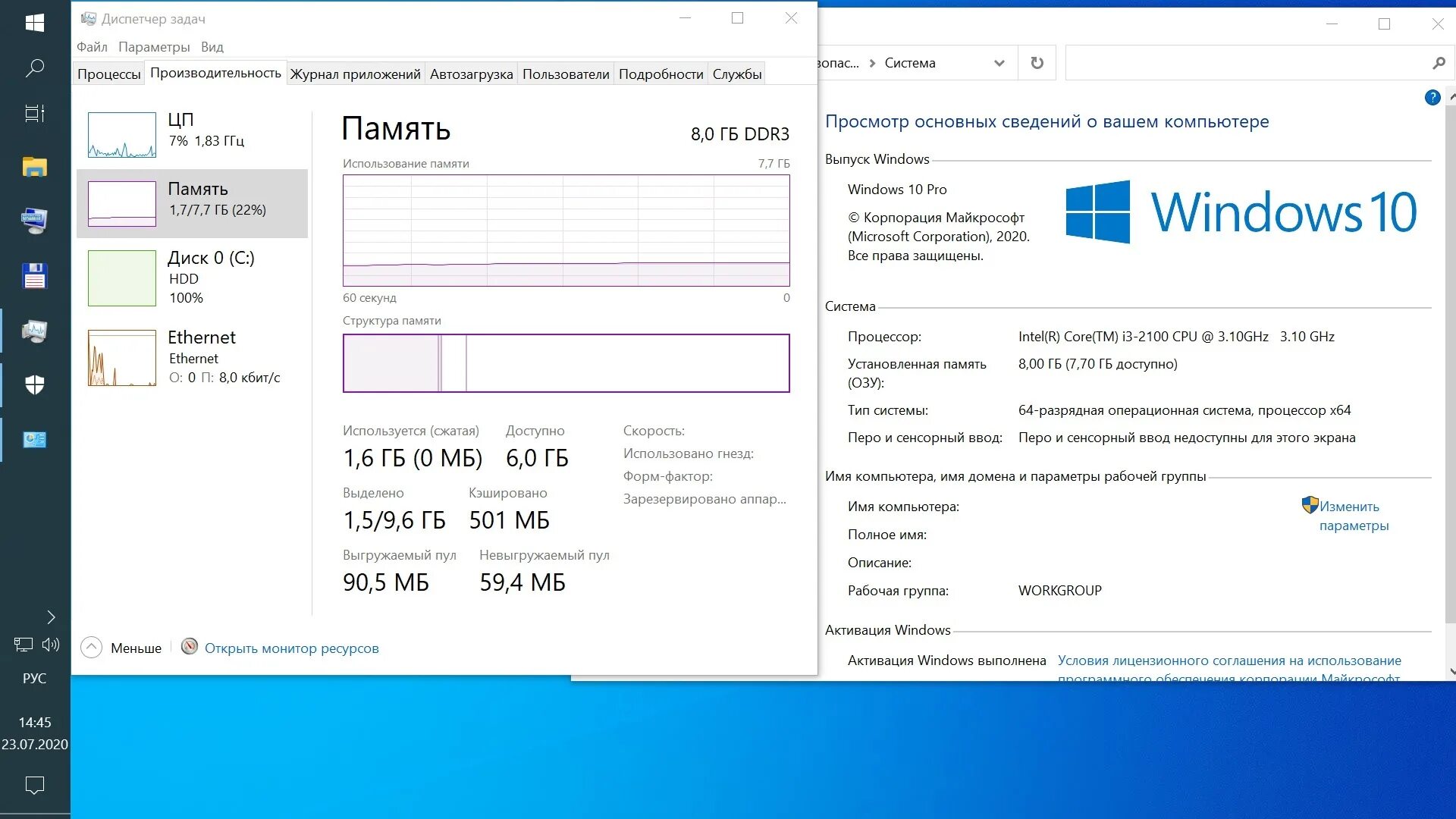Screen dimensions: 1456x819
Task: Click the volume speaker tray icon
Action: coord(51,645)
